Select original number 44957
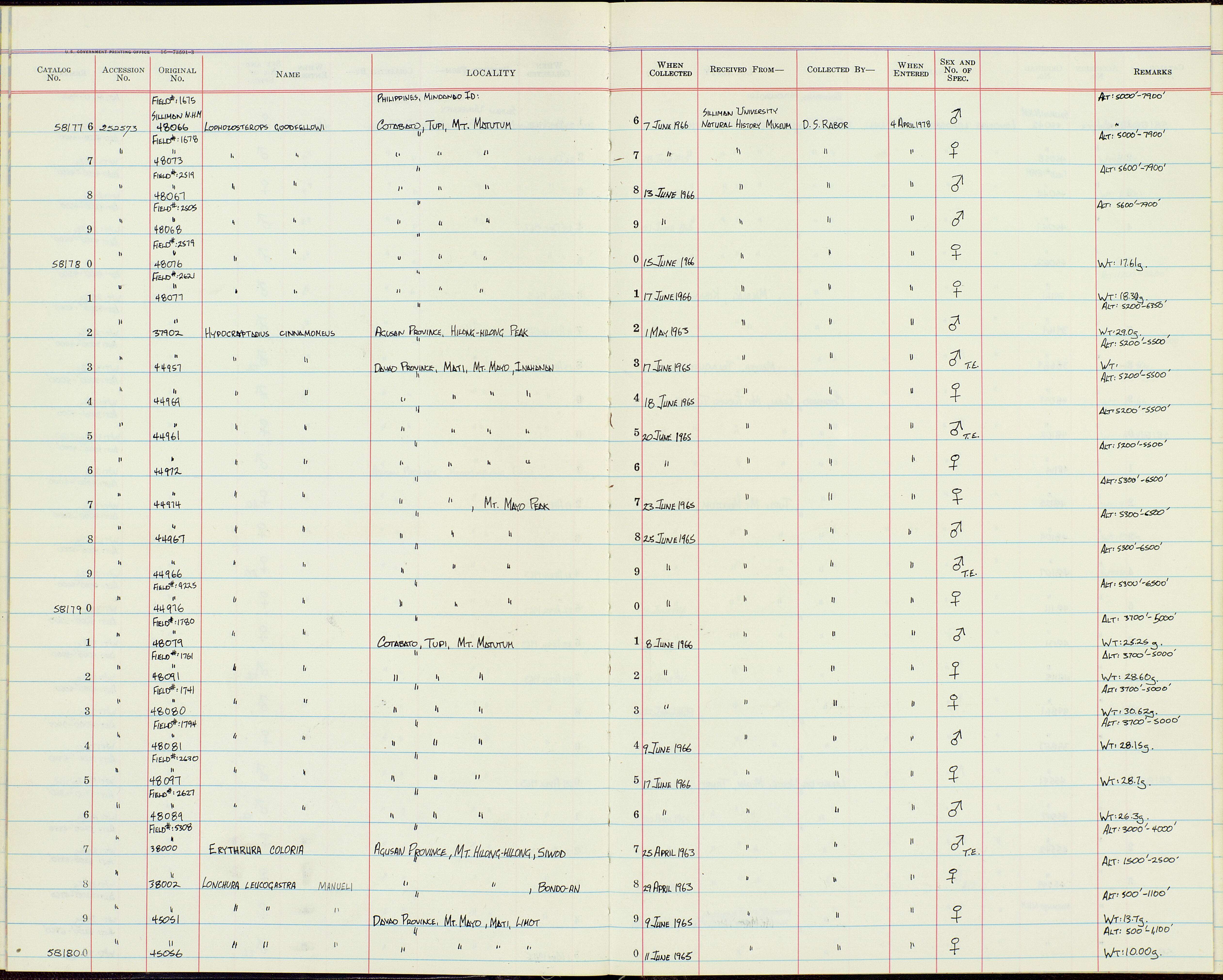This screenshot has height=980, width=1223. tap(167, 367)
